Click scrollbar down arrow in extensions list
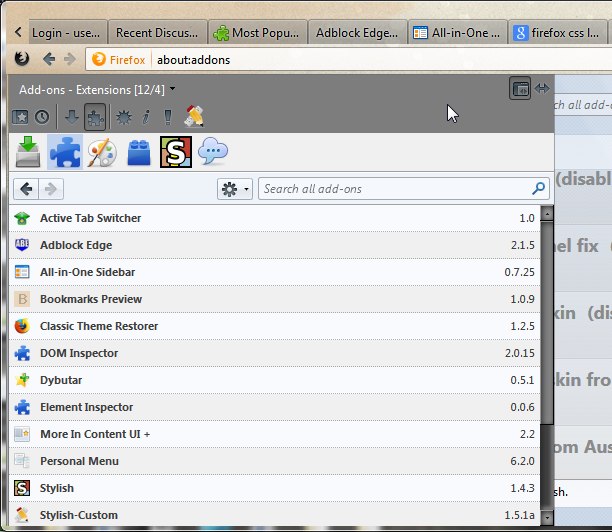The image size is (612, 532). click(547, 518)
